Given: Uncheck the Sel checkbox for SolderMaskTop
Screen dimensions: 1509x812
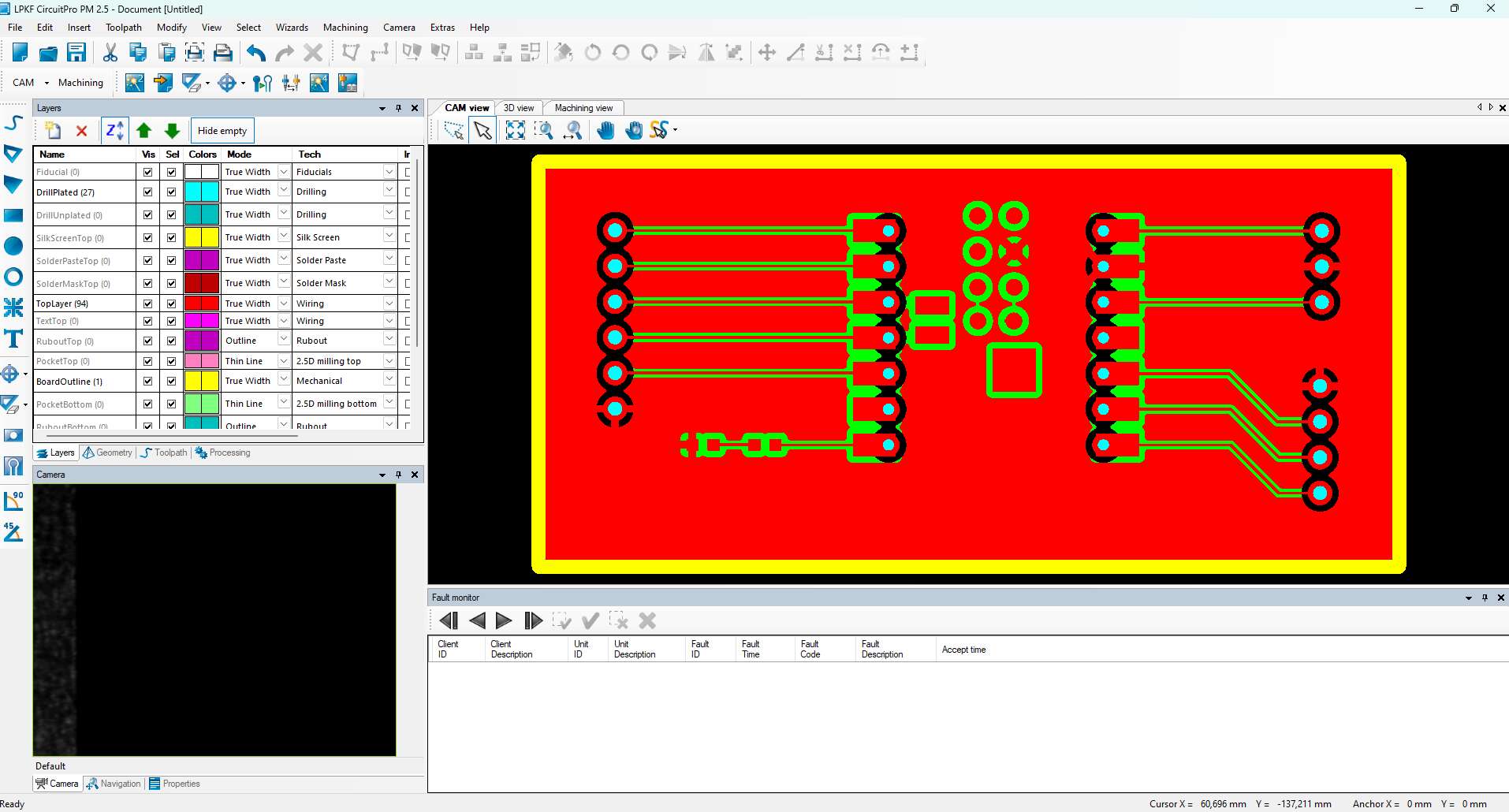Looking at the screenshot, I should pos(171,283).
